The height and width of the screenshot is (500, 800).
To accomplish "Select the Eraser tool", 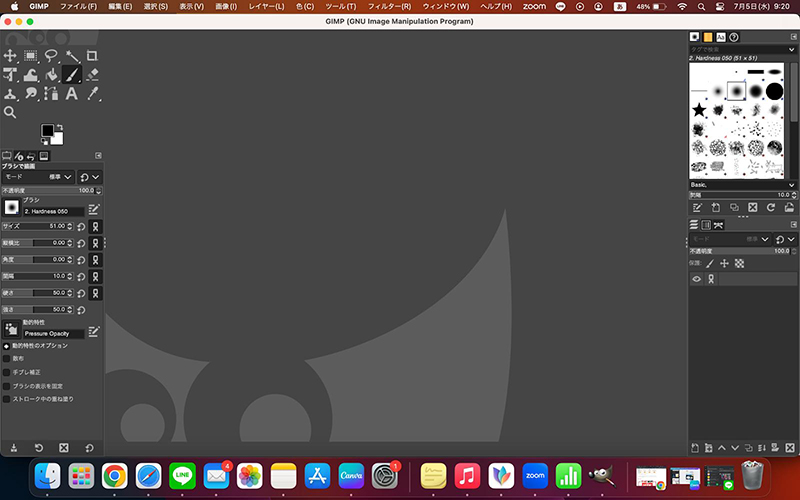I will point(92,74).
